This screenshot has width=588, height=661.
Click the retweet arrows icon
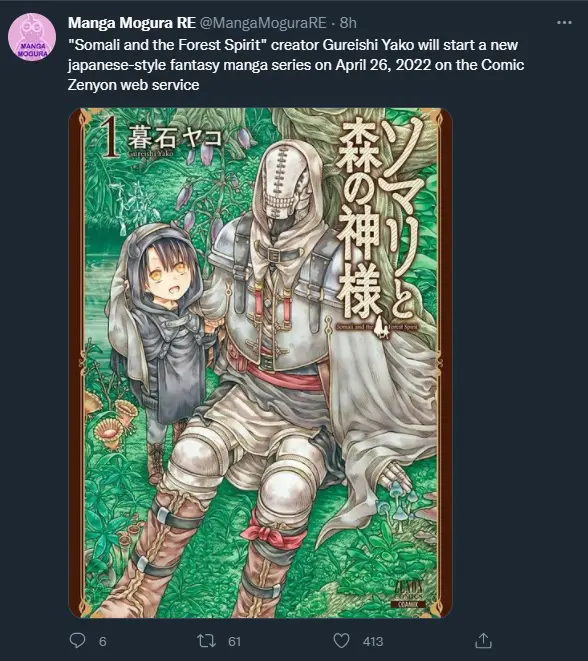pyautogui.click(x=207, y=641)
